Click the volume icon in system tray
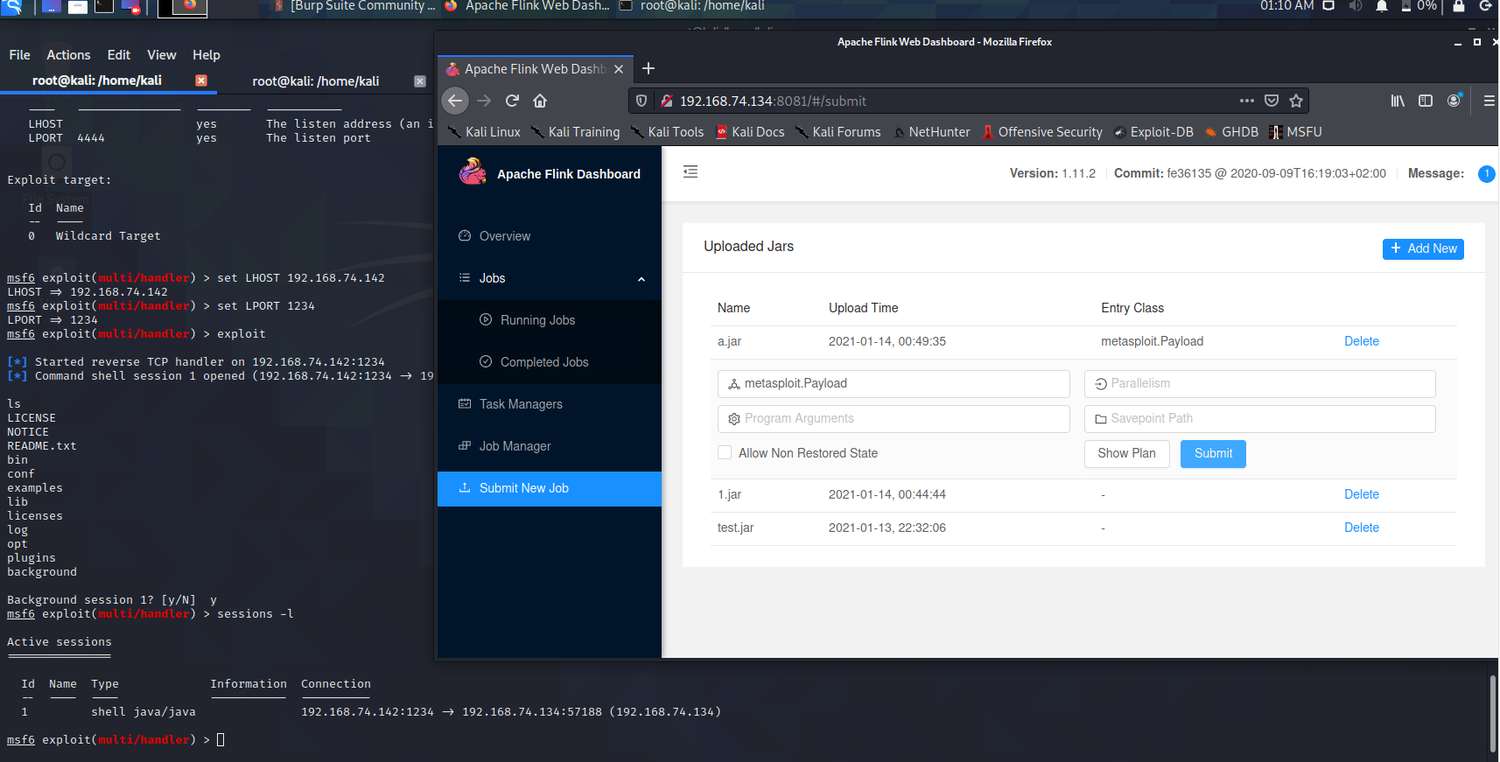The image size is (1500, 762). click(1355, 6)
